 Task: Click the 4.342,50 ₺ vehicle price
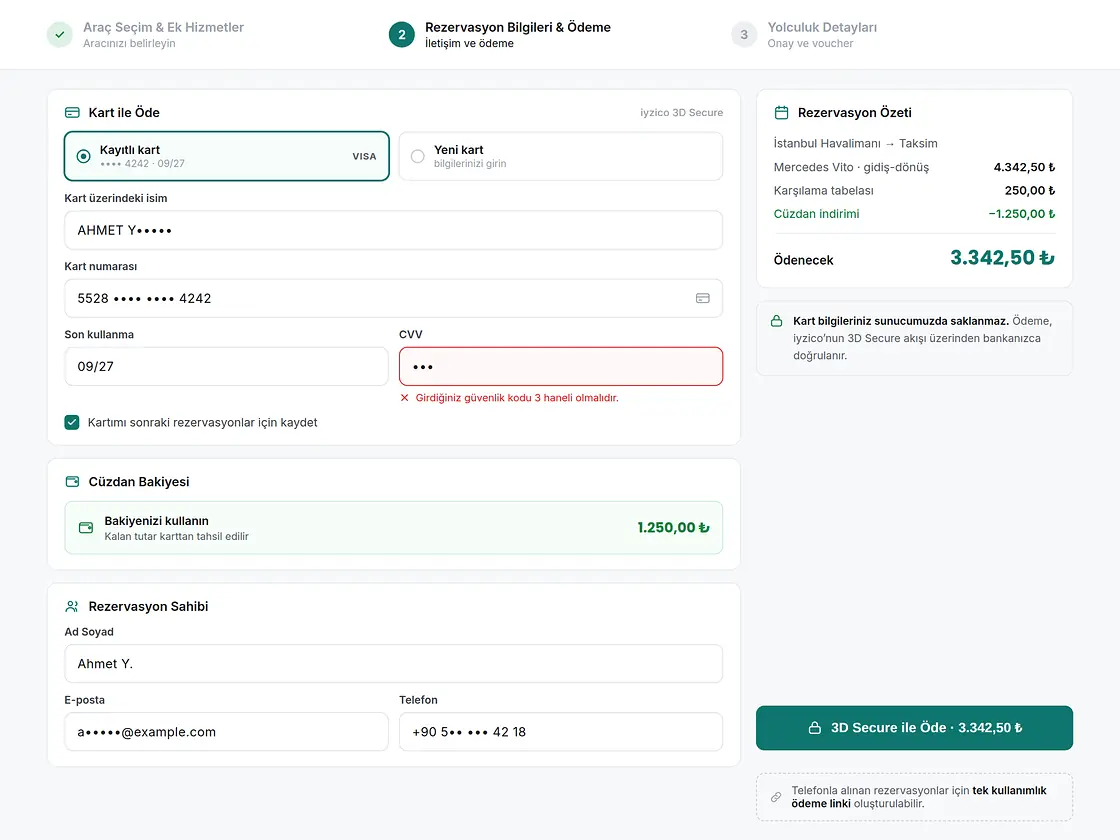click(1024, 167)
